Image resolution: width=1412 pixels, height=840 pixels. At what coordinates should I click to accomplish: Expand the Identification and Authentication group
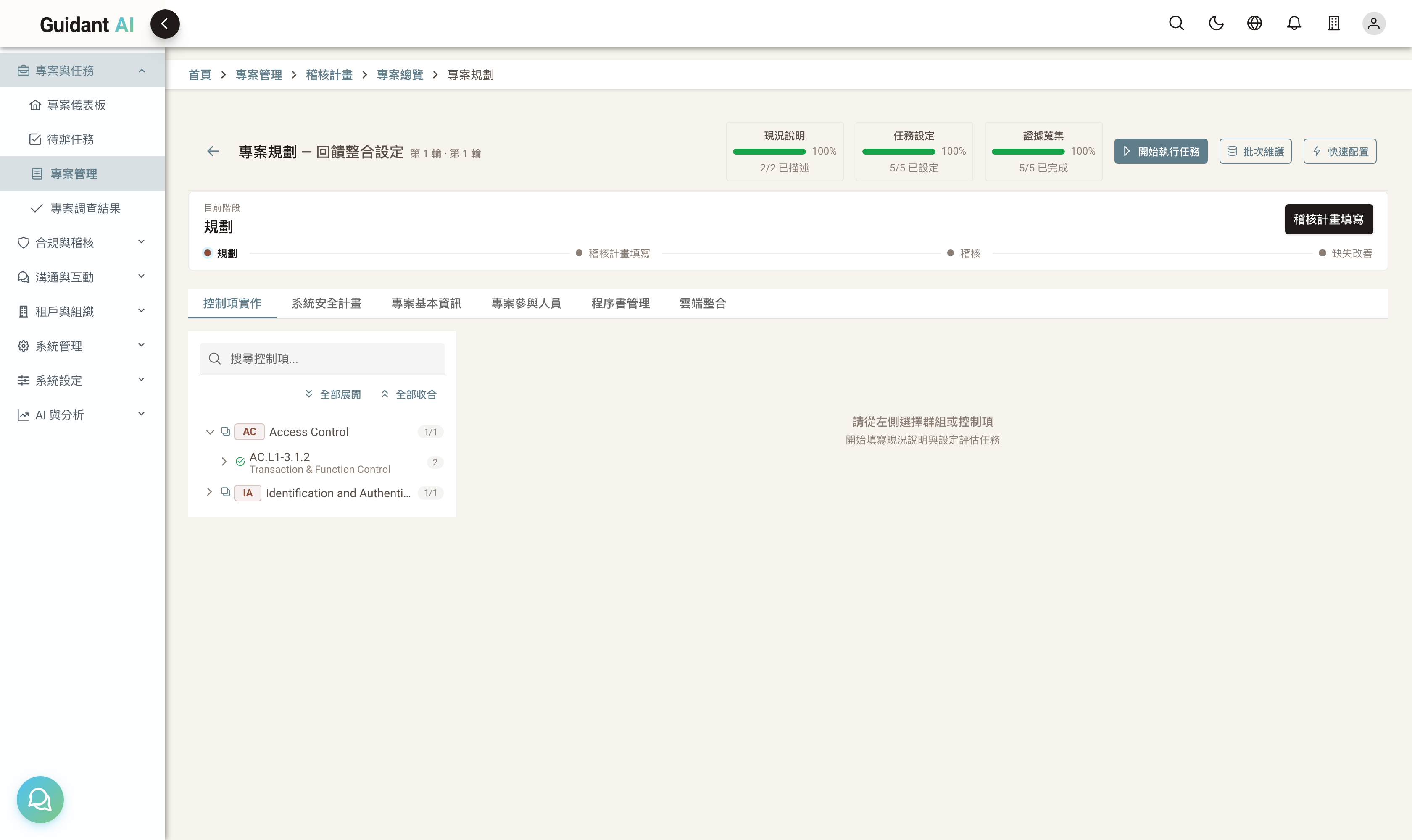click(210, 492)
